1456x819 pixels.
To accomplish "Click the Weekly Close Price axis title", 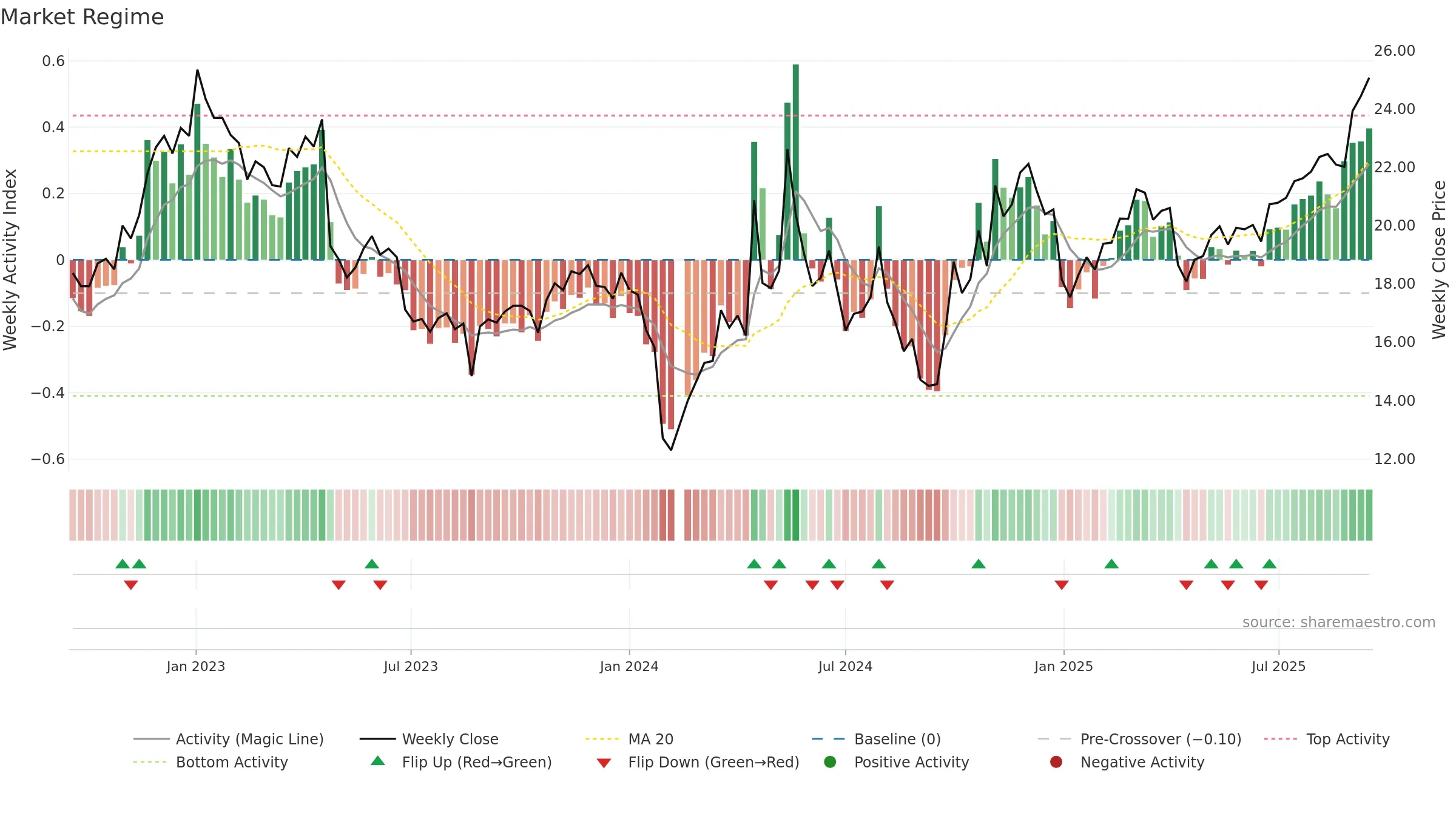I will coord(1439,260).
